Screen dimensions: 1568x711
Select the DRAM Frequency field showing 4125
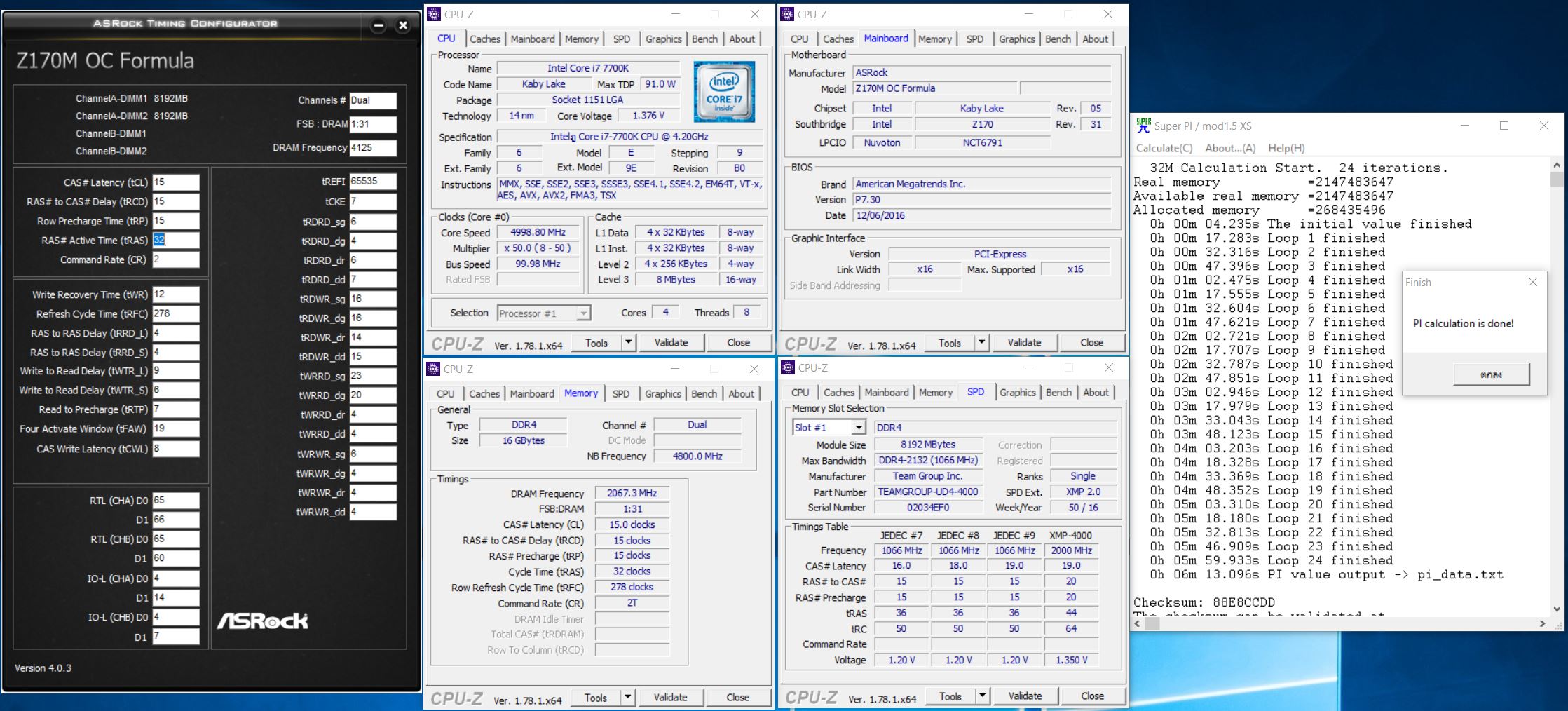(x=373, y=148)
